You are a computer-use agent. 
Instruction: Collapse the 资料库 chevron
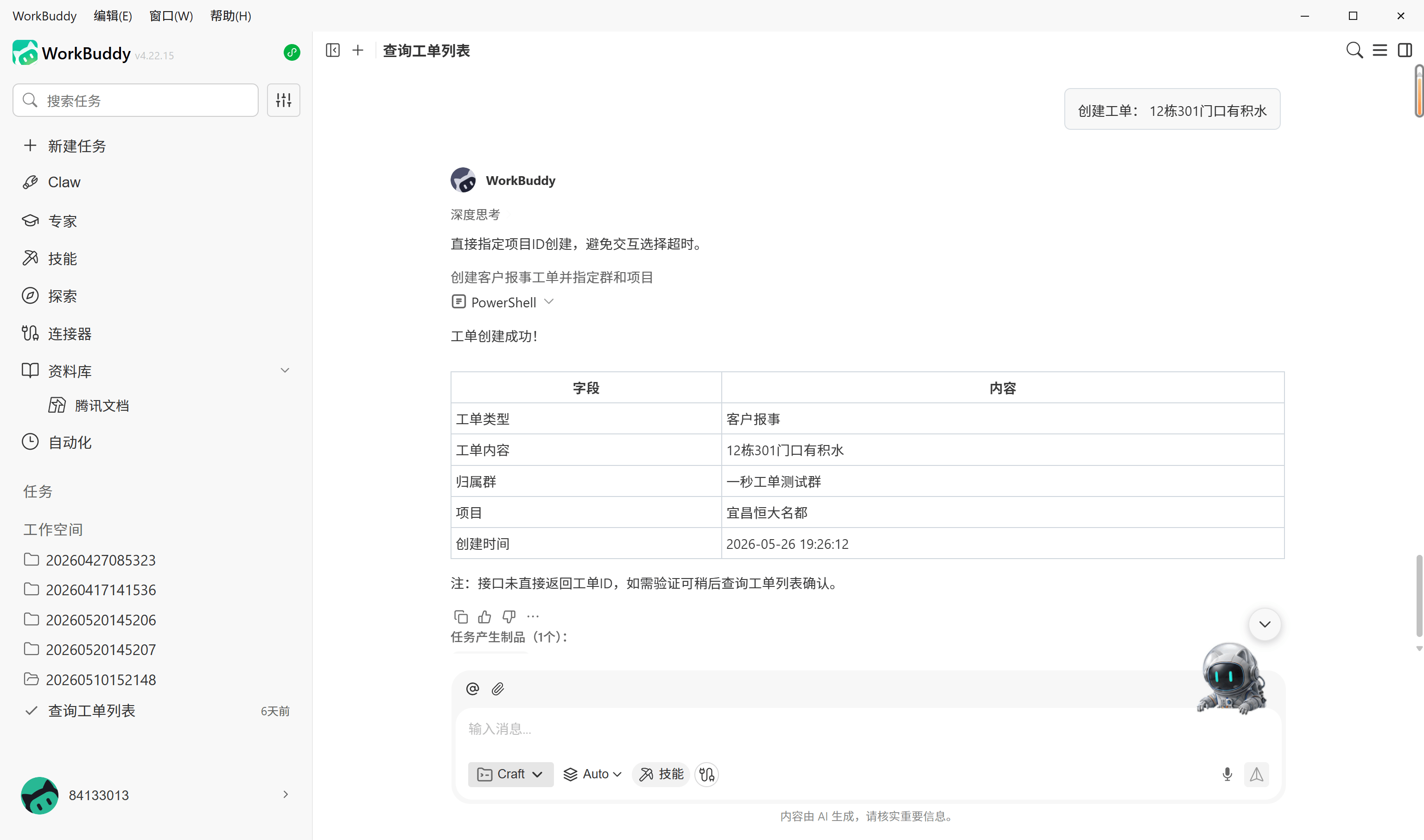tap(285, 370)
